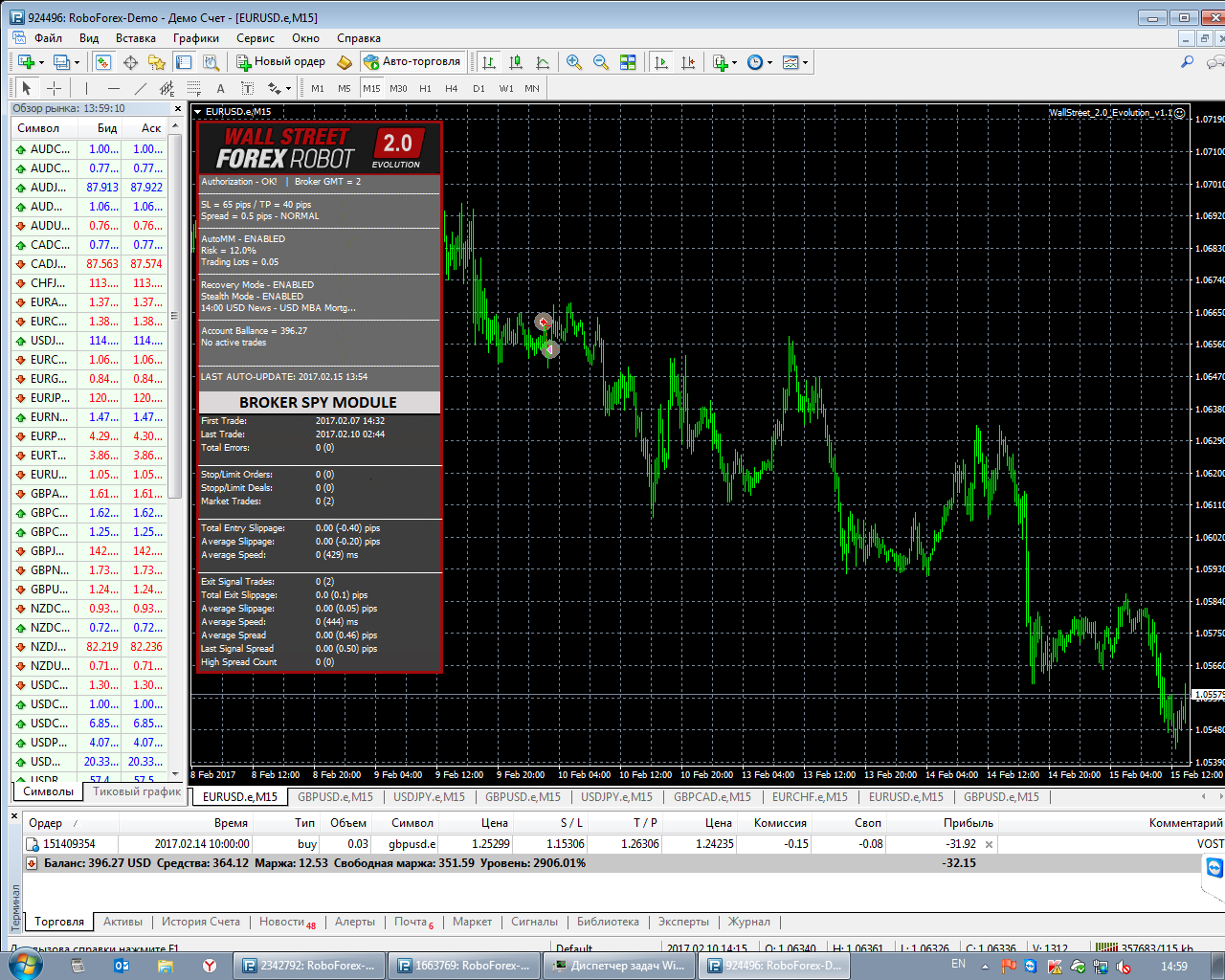Open the Графики menu
This screenshot has height=980, width=1225.
point(196,38)
